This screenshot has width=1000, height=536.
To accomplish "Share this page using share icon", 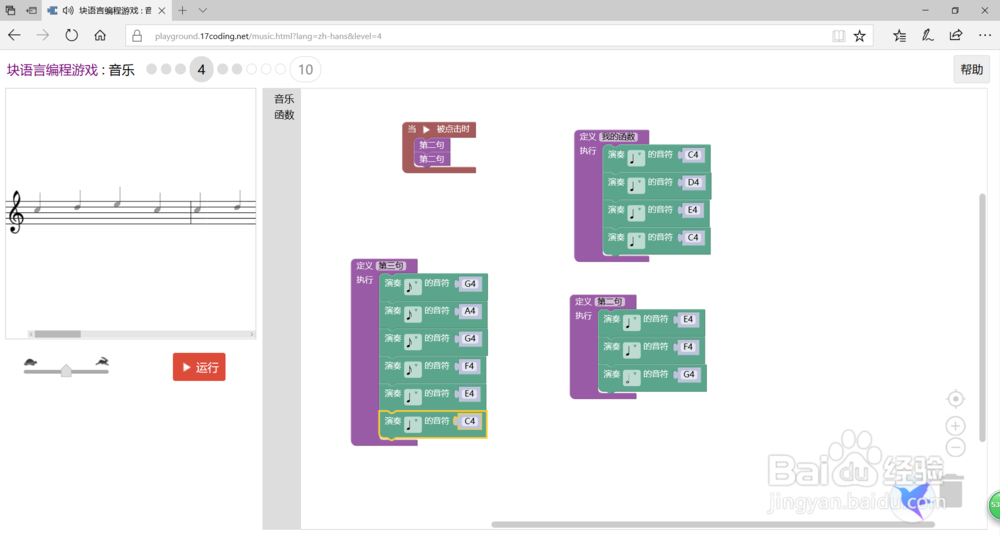I will click(x=955, y=36).
